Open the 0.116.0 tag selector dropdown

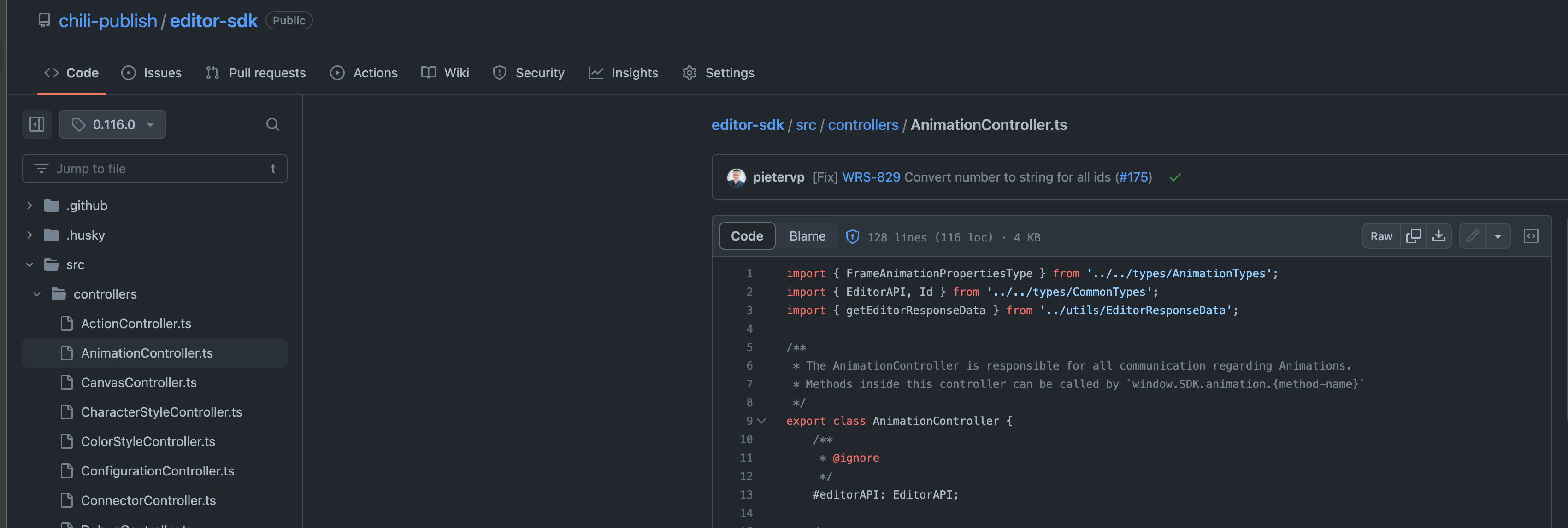(x=112, y=124)
